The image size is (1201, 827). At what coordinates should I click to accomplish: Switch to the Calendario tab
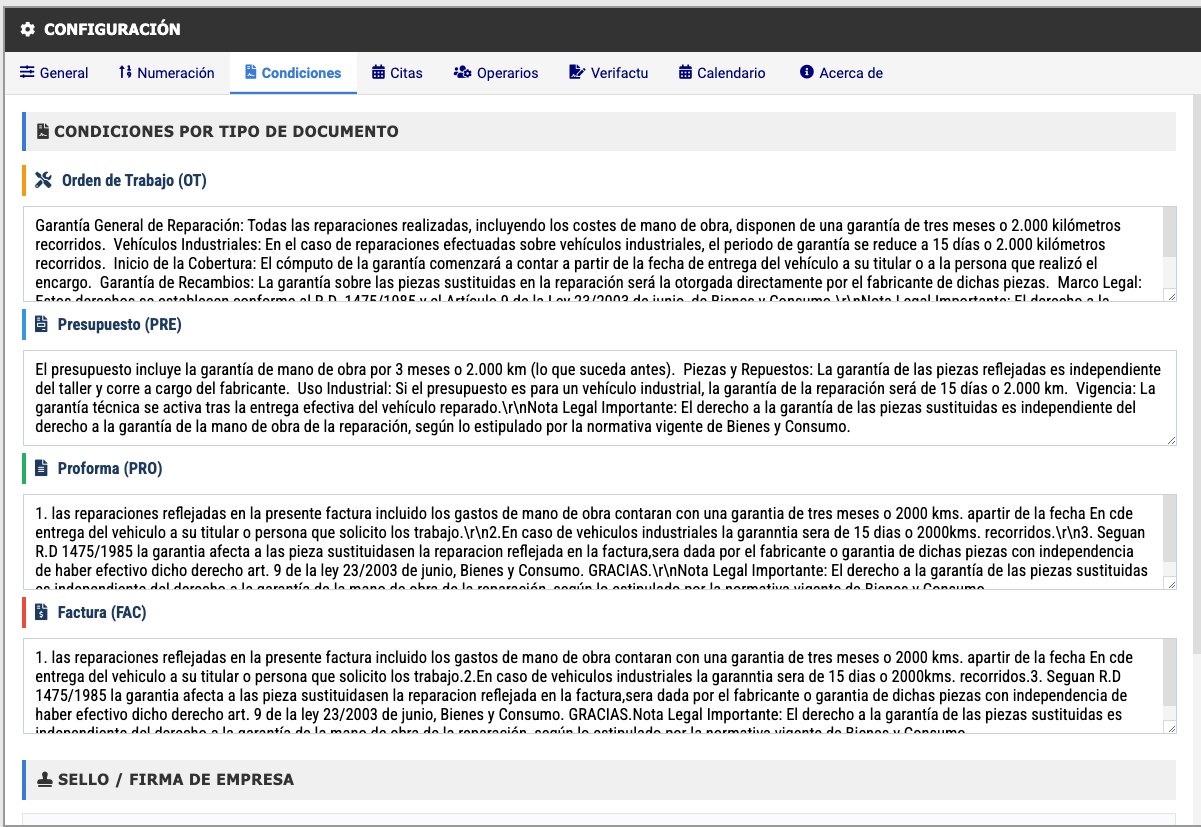click(721, 73)
